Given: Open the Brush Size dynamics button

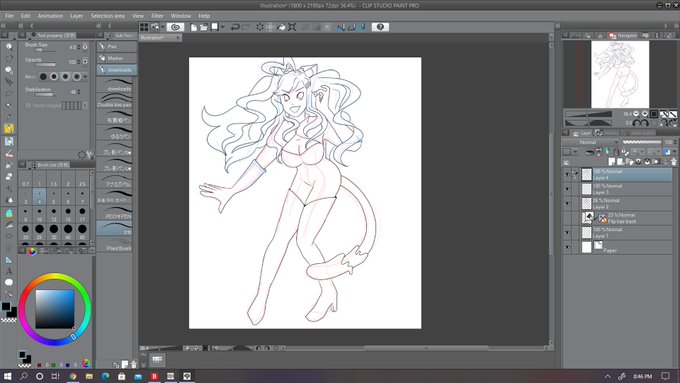Looking at the screenshot, I should 85,46.
